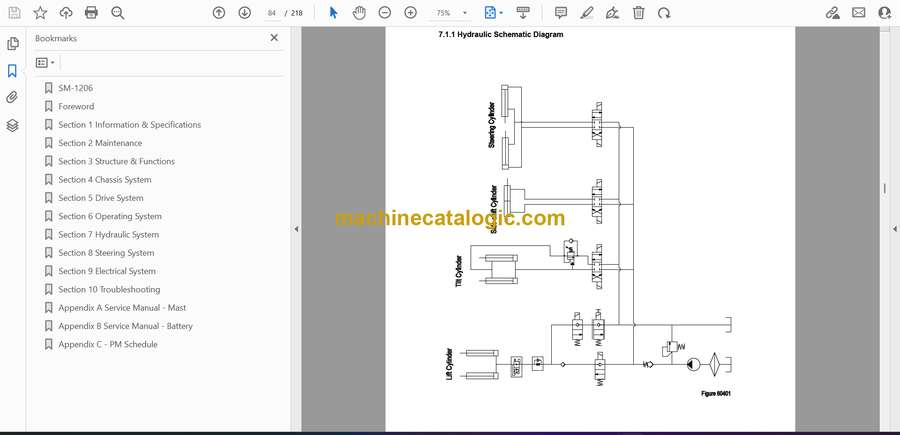Select the Highlight text pen tool
This screenshot has height=435, width=900.
pyautogui.click(x=587, y=13)
